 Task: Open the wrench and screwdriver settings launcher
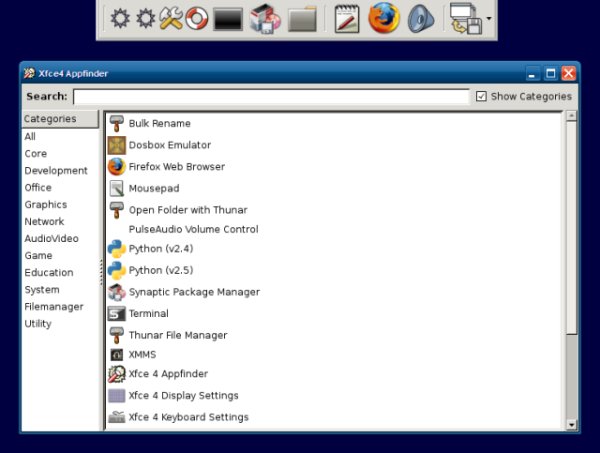click(x=171, y=18)
